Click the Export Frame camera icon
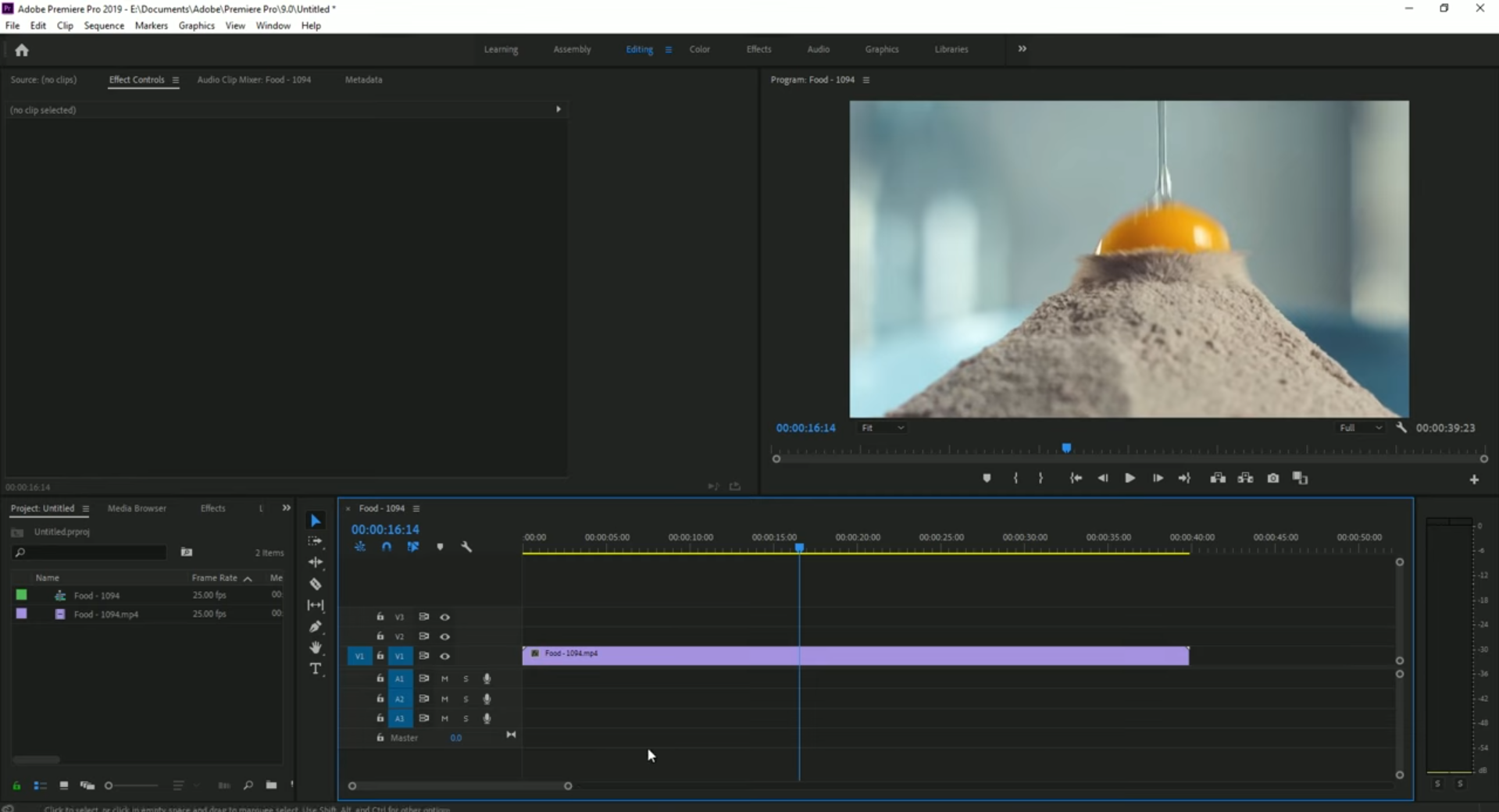Viewport: 1499px width, 812px height. [1272, 478]
